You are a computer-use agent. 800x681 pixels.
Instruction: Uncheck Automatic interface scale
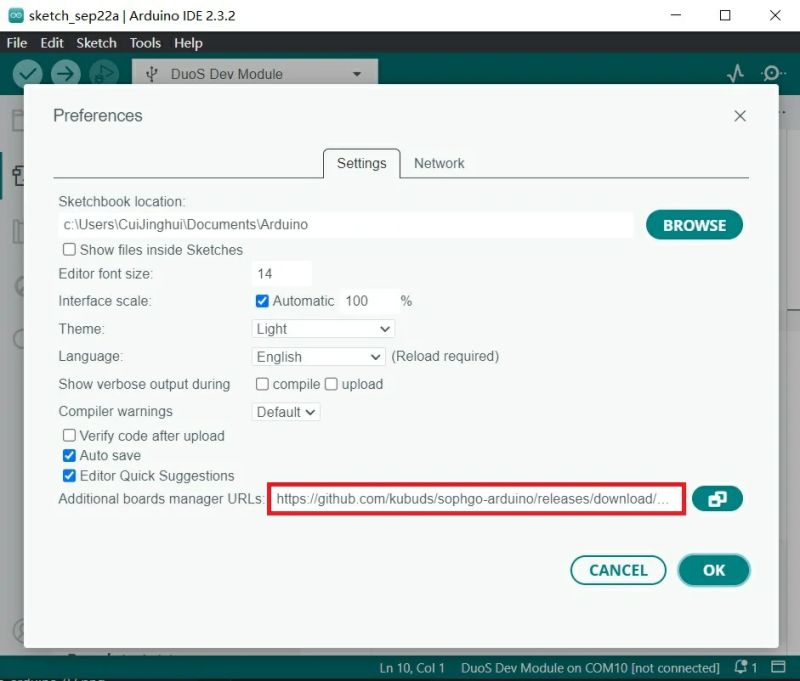(x=262, y=301)
